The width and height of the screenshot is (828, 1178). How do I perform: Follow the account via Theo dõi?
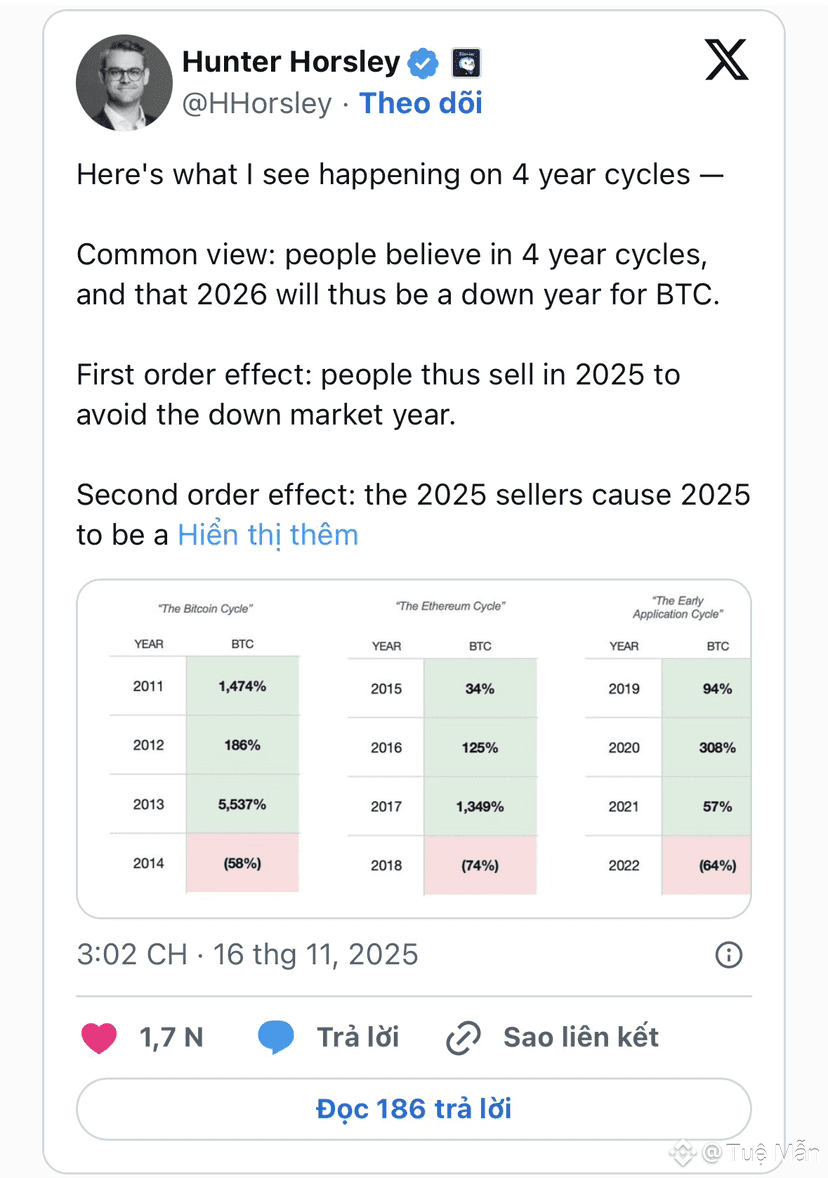tap(421, 103)
